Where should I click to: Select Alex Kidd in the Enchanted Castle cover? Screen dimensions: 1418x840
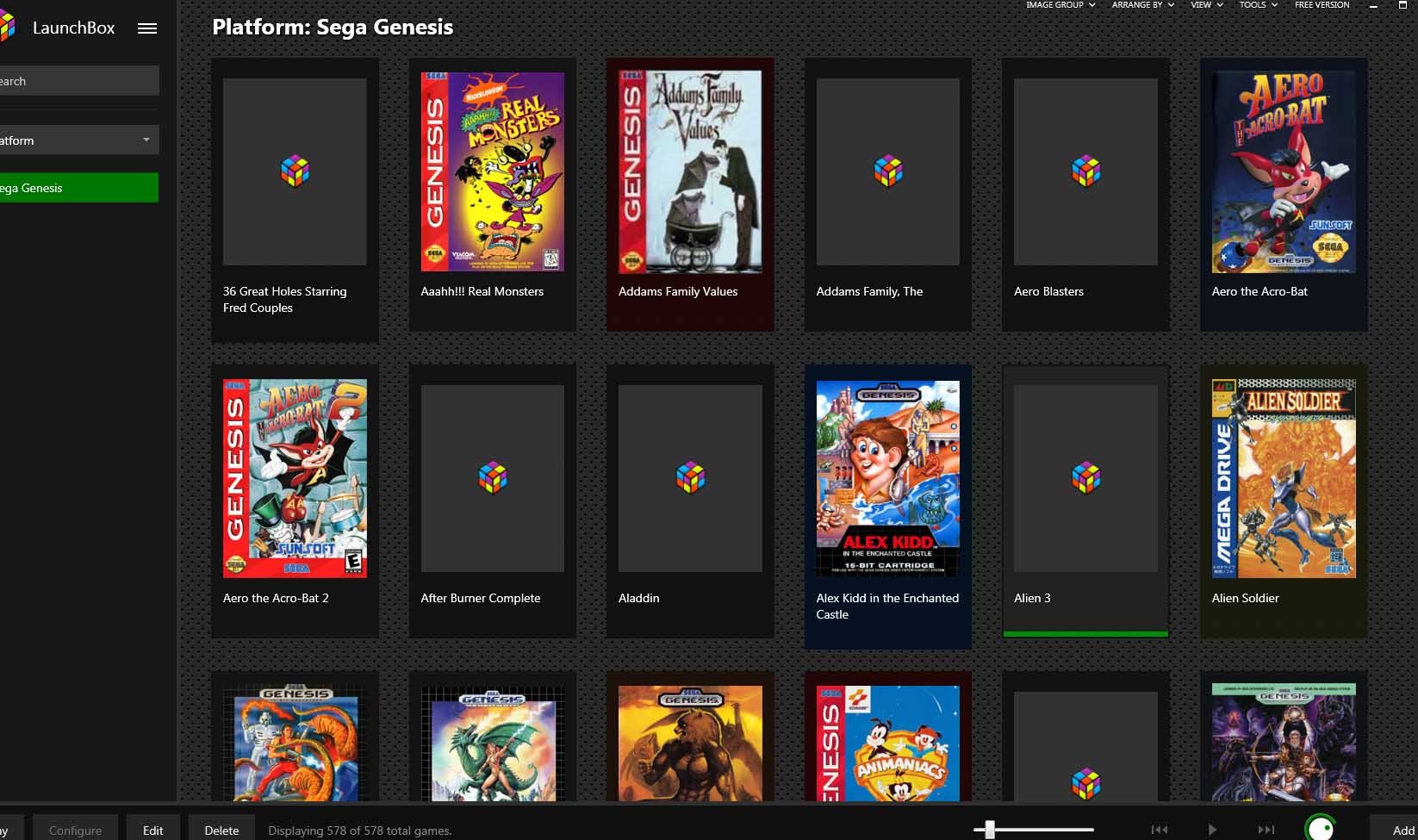pyautogui.click(x=888, y=479)
